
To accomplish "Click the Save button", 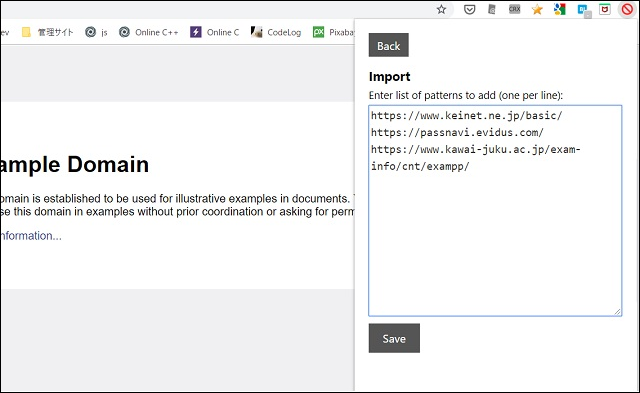I will (394, 338).
